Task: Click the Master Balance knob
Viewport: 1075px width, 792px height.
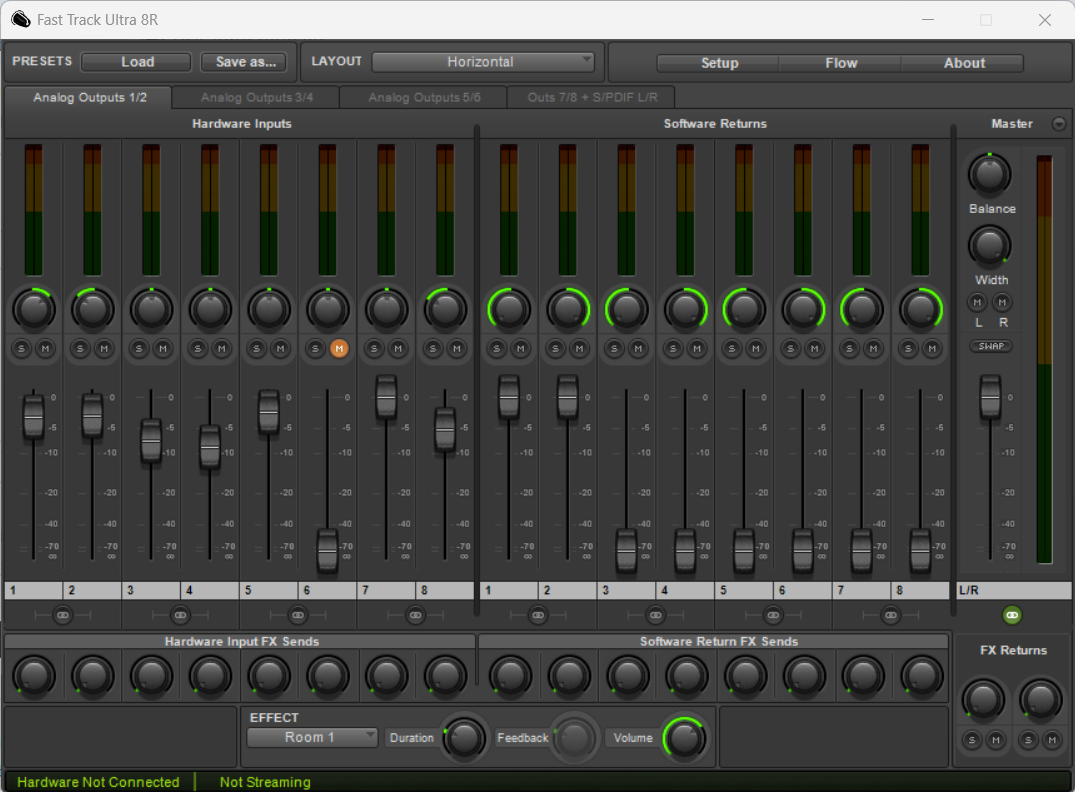Action: tap(989, 174)
